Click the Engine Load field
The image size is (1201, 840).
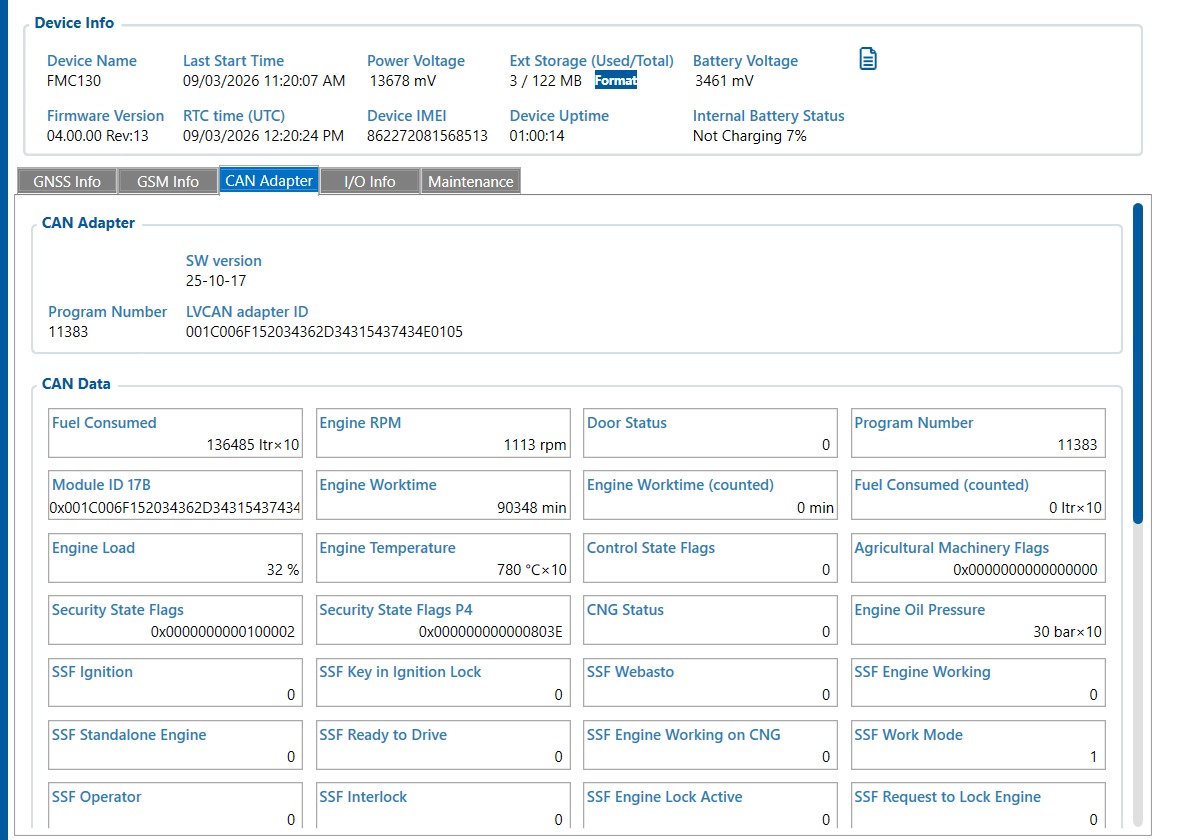click(x=175, y=559)
